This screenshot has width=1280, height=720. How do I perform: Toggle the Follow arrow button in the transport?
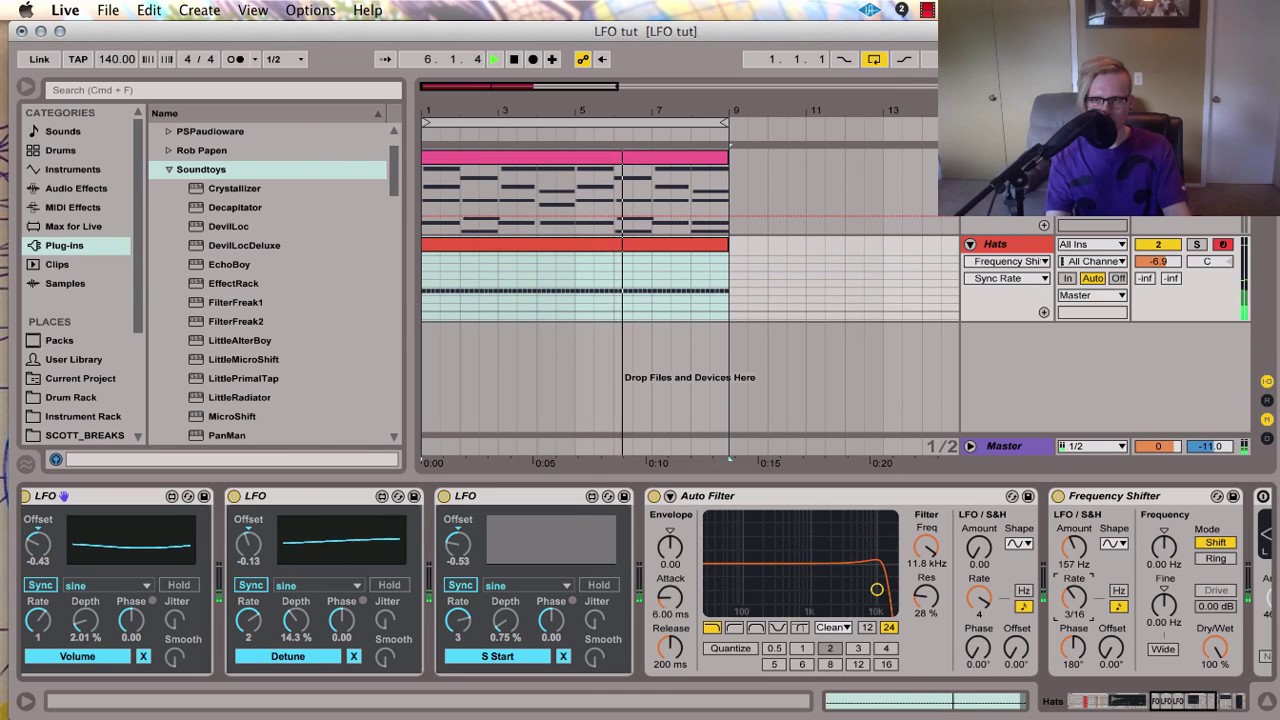(x=386, y=59)
